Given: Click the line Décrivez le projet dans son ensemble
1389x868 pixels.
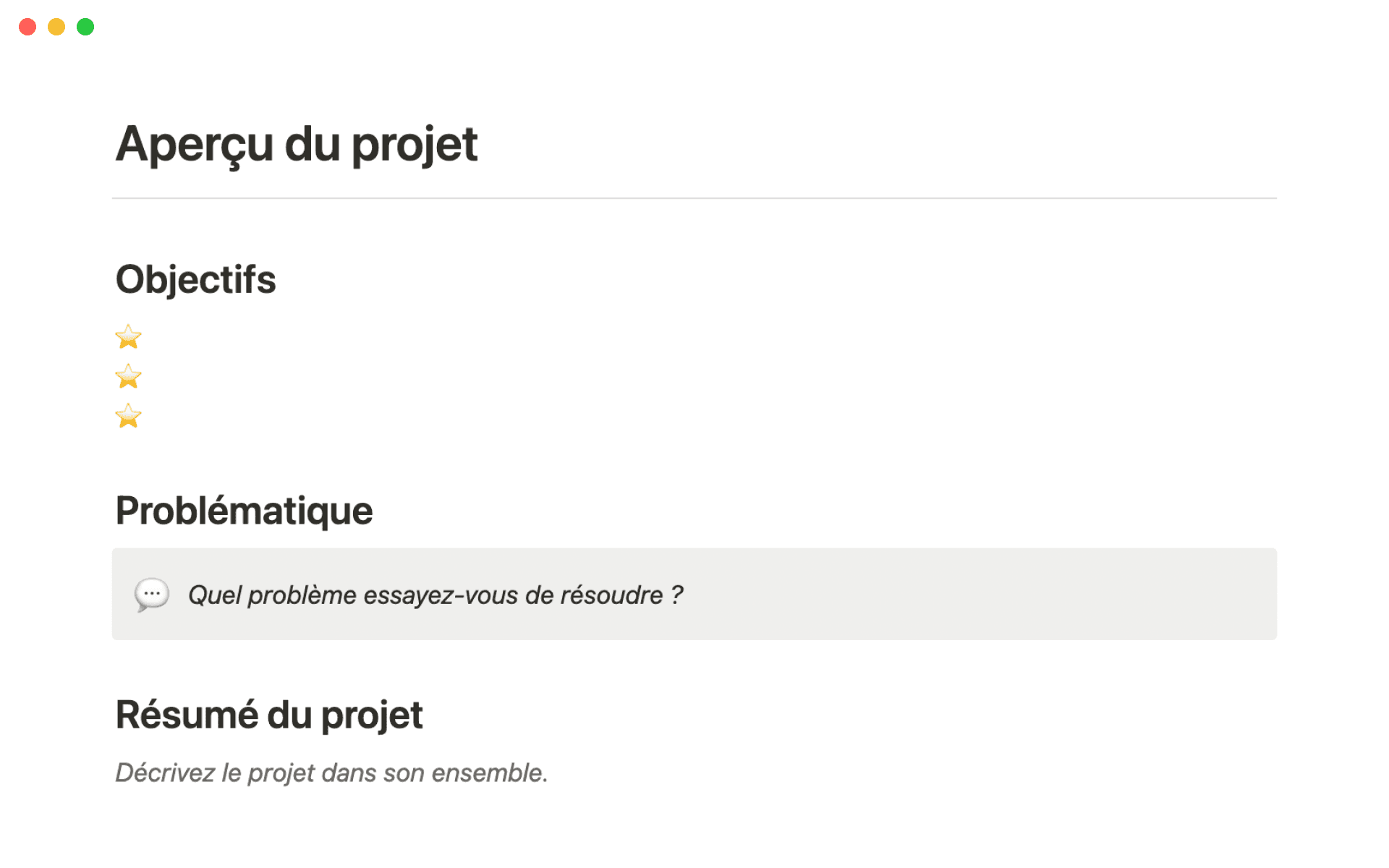Looking at the screenshot, I should pos(331,773).
